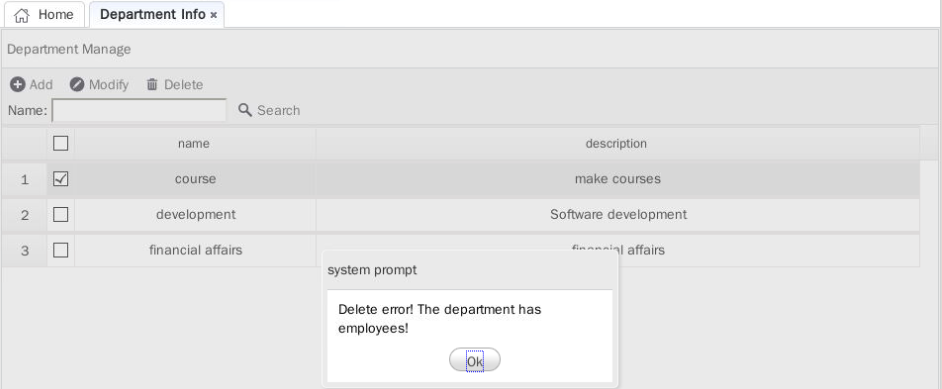Click the description column header
The height and width of the screenshot is (389, 942).
click(618, 144)
